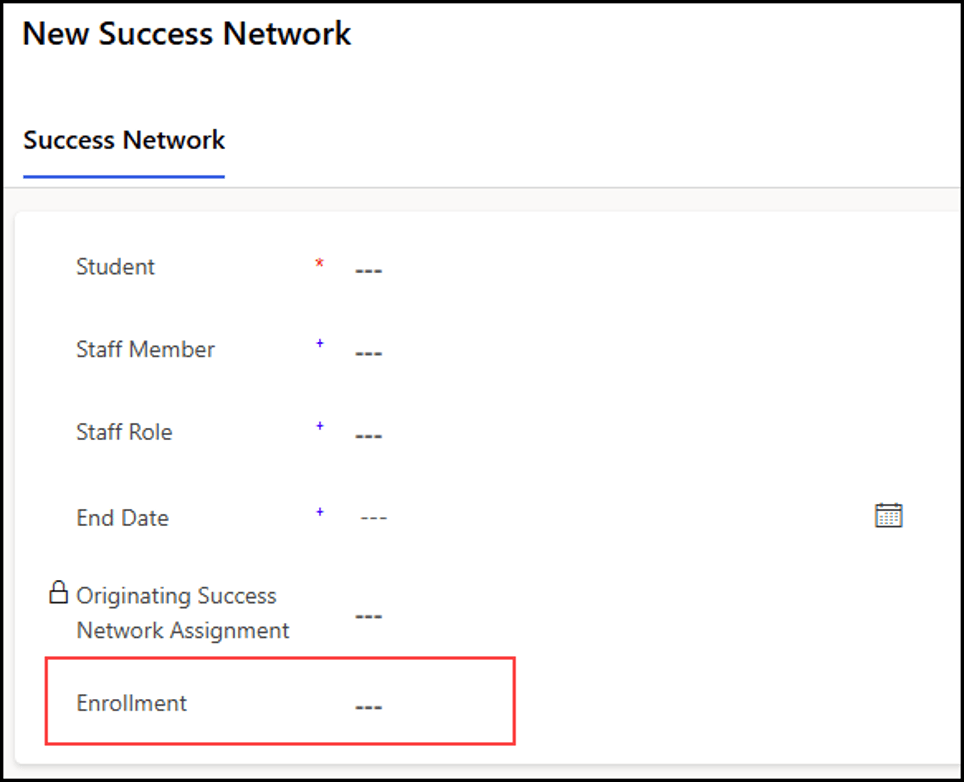Select the Enrollment field value
Viewport: 964px width, 782px height.
pyautogui.click(x=368, y=706)
